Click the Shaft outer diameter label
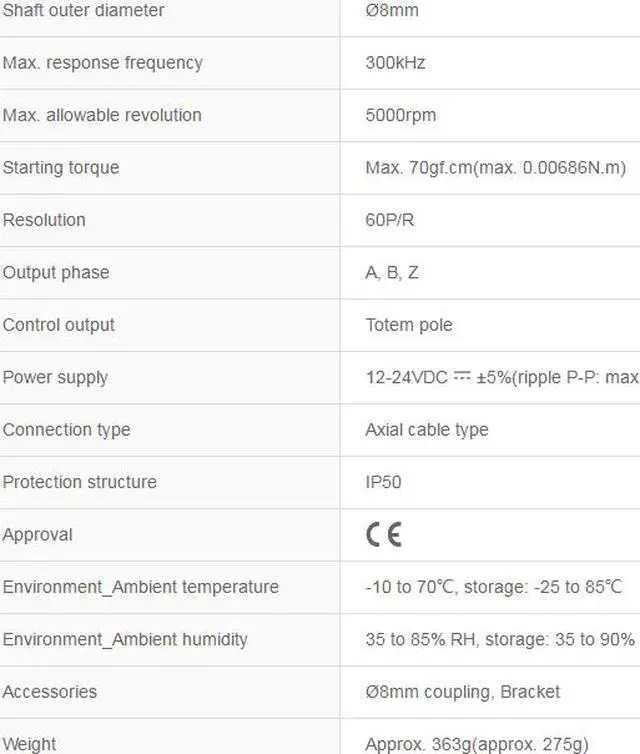640x754 pixels. [x=84, y=11]
